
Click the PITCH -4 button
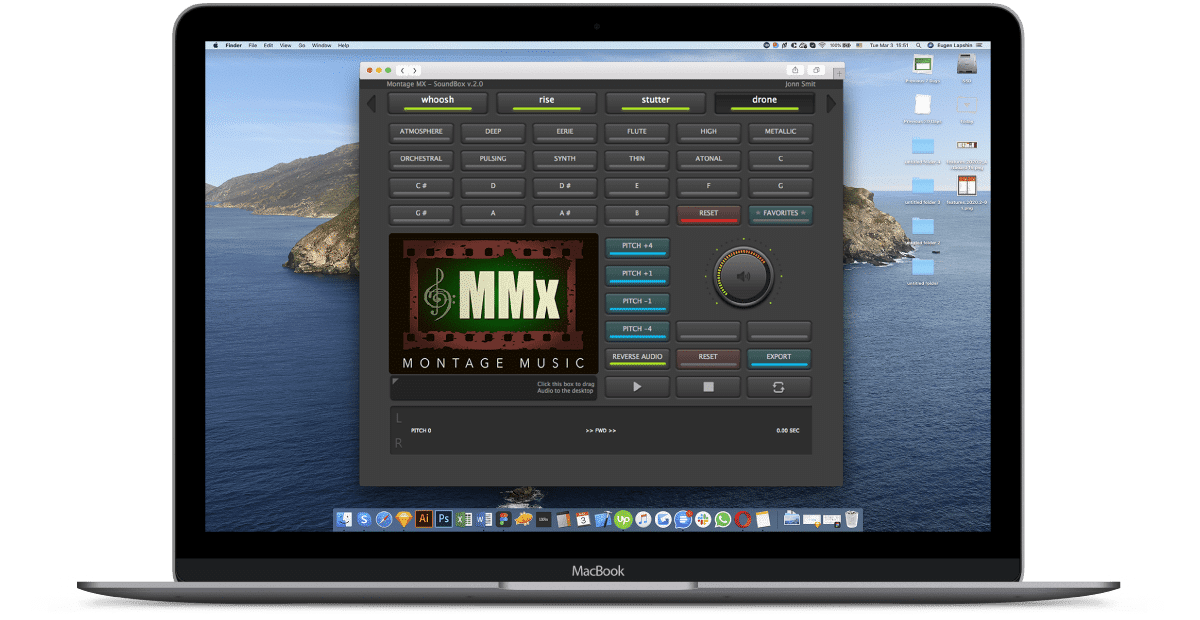coord(637,330)
